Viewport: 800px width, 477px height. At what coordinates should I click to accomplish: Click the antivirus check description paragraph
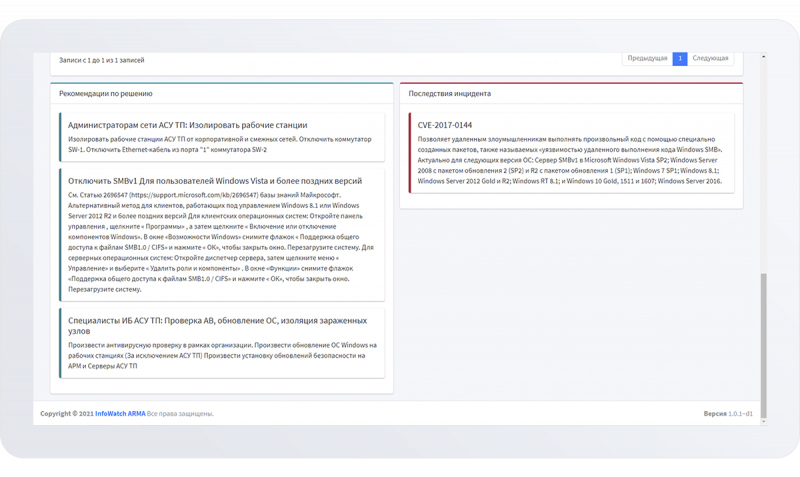coord(222,355)
